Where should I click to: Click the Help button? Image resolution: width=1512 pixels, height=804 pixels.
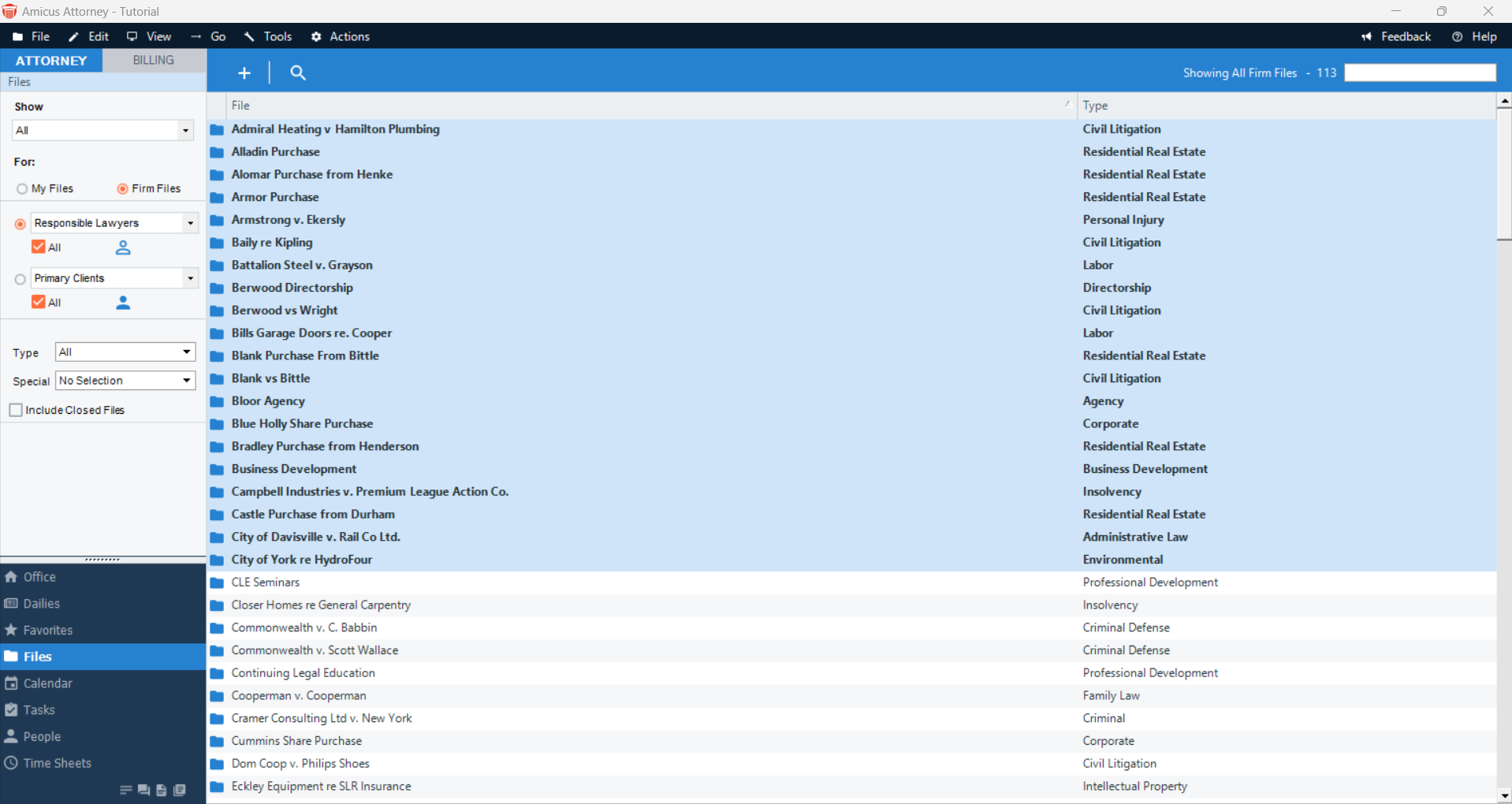(x=1475, y=36)
